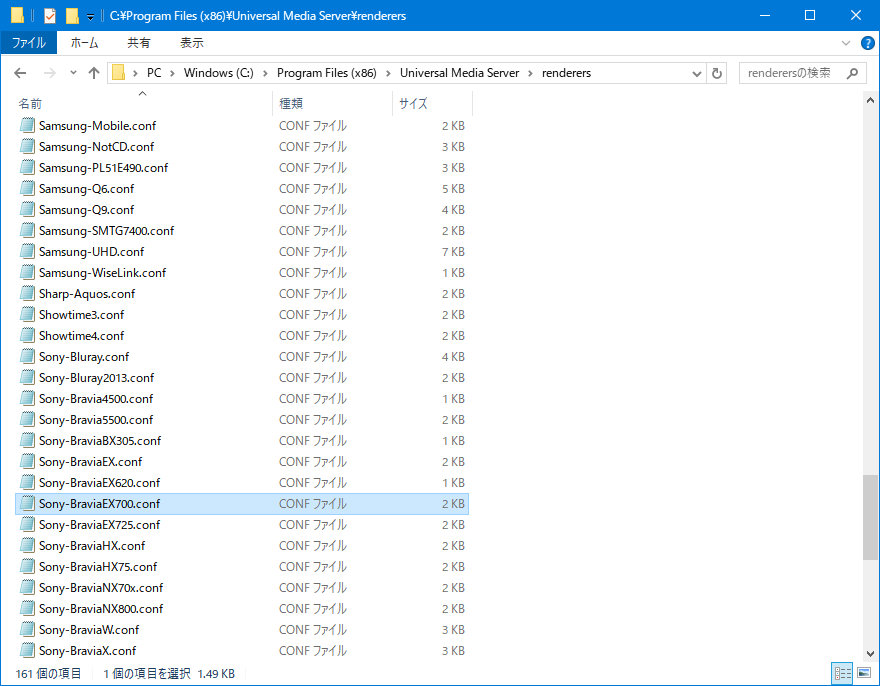
Task: Select Samsung-SMTG7400.conf file name
Action: (107, 230)
